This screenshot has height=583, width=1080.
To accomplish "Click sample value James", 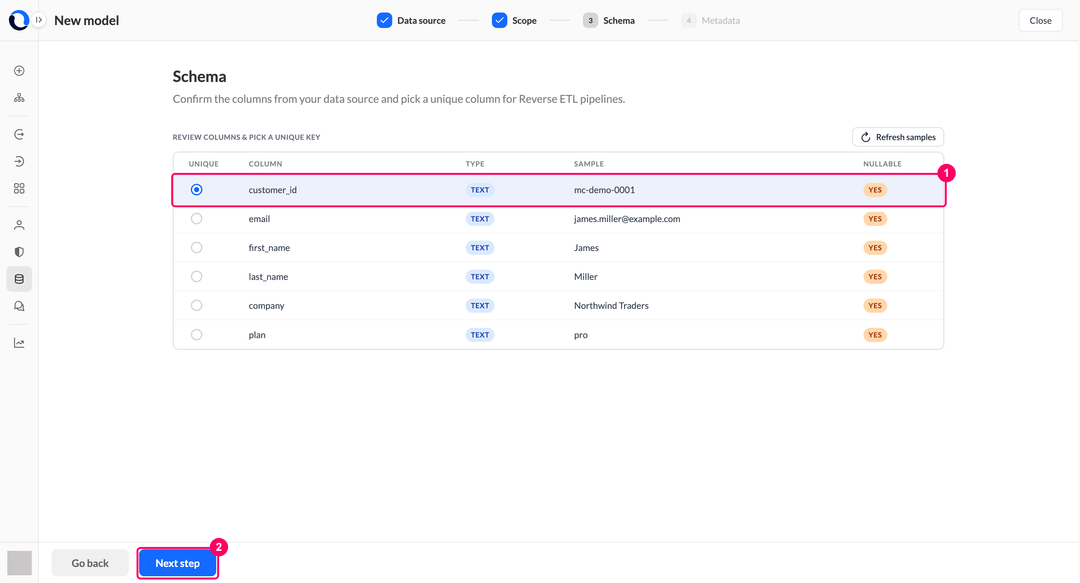I will (x=586, y=247).
